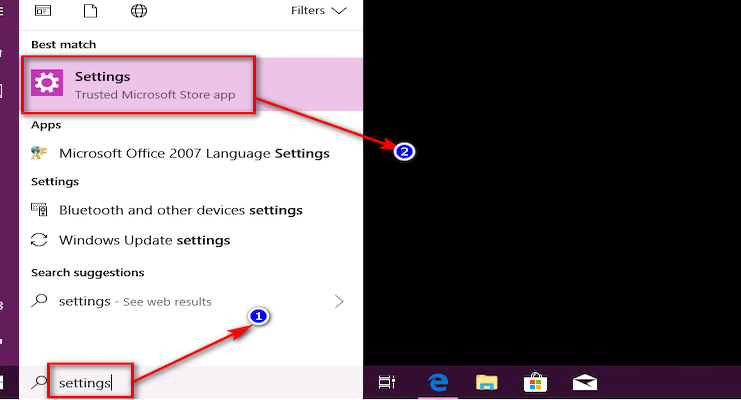The width and height of the screenshot is (741, 400).
Task: Select the Documents filter icon
Action: pyautogui.click(x=90, y=10)
